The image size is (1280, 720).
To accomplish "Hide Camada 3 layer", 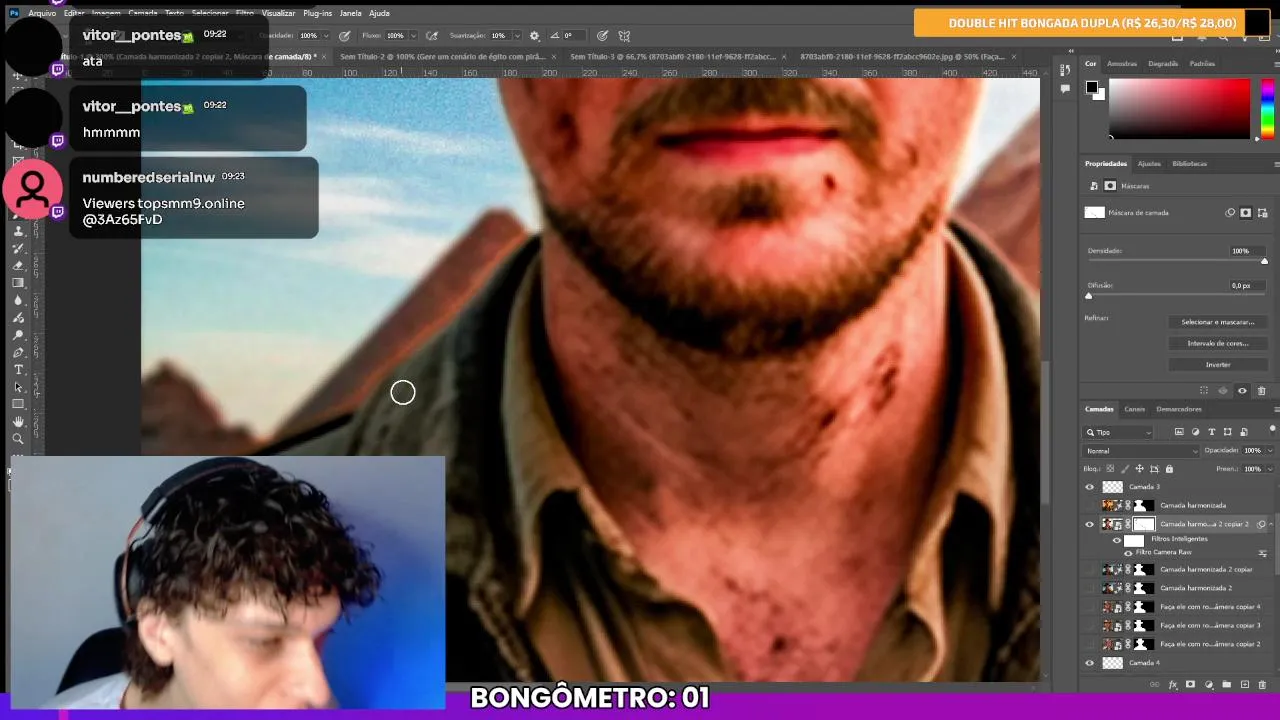I will click(x=1090, y=487).
